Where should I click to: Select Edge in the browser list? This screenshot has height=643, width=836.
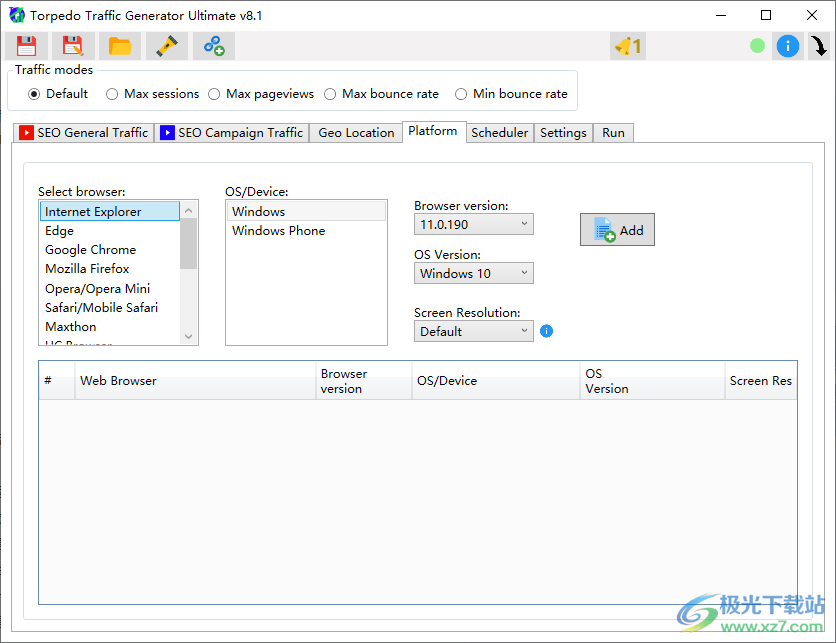tap(110, 231)
